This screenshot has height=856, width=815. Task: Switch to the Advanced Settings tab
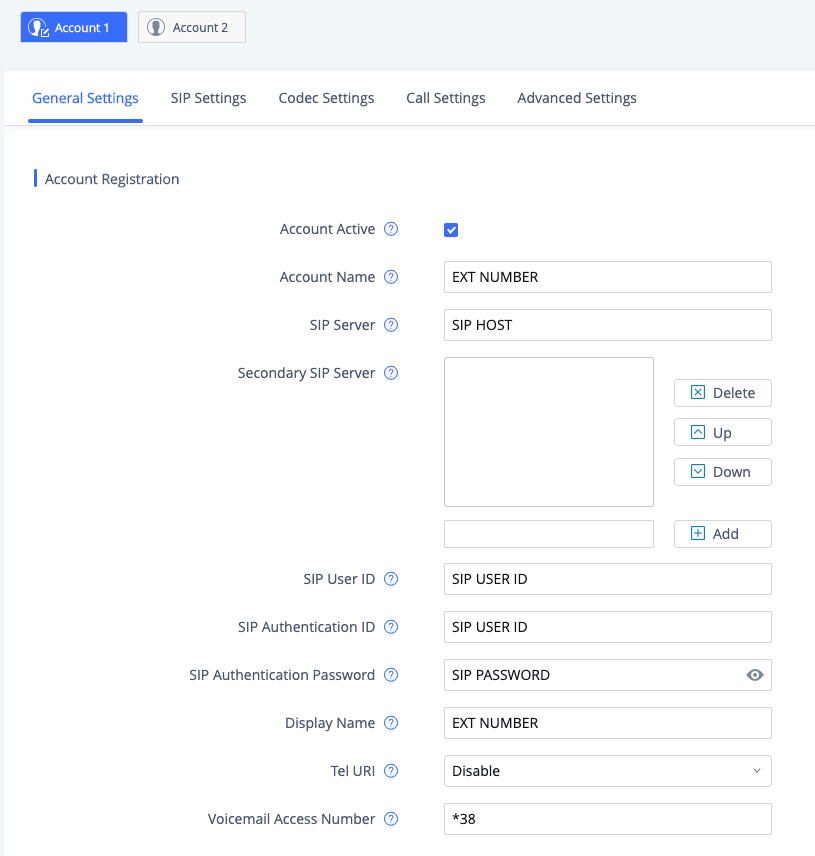(576, 98)
